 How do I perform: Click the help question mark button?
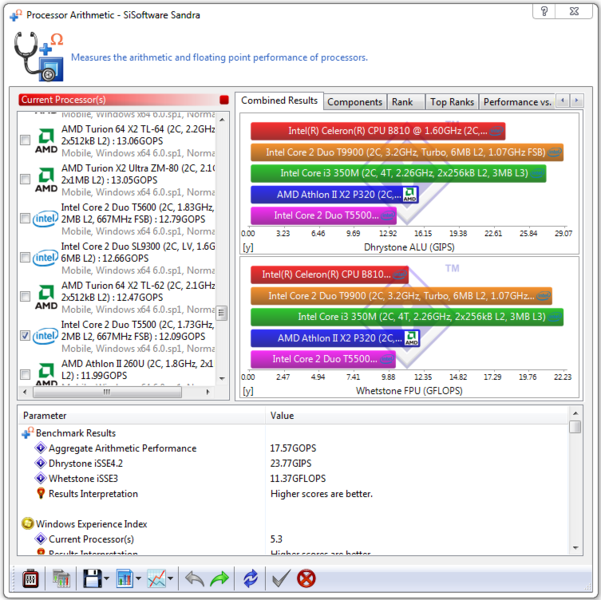click(544, 11)
